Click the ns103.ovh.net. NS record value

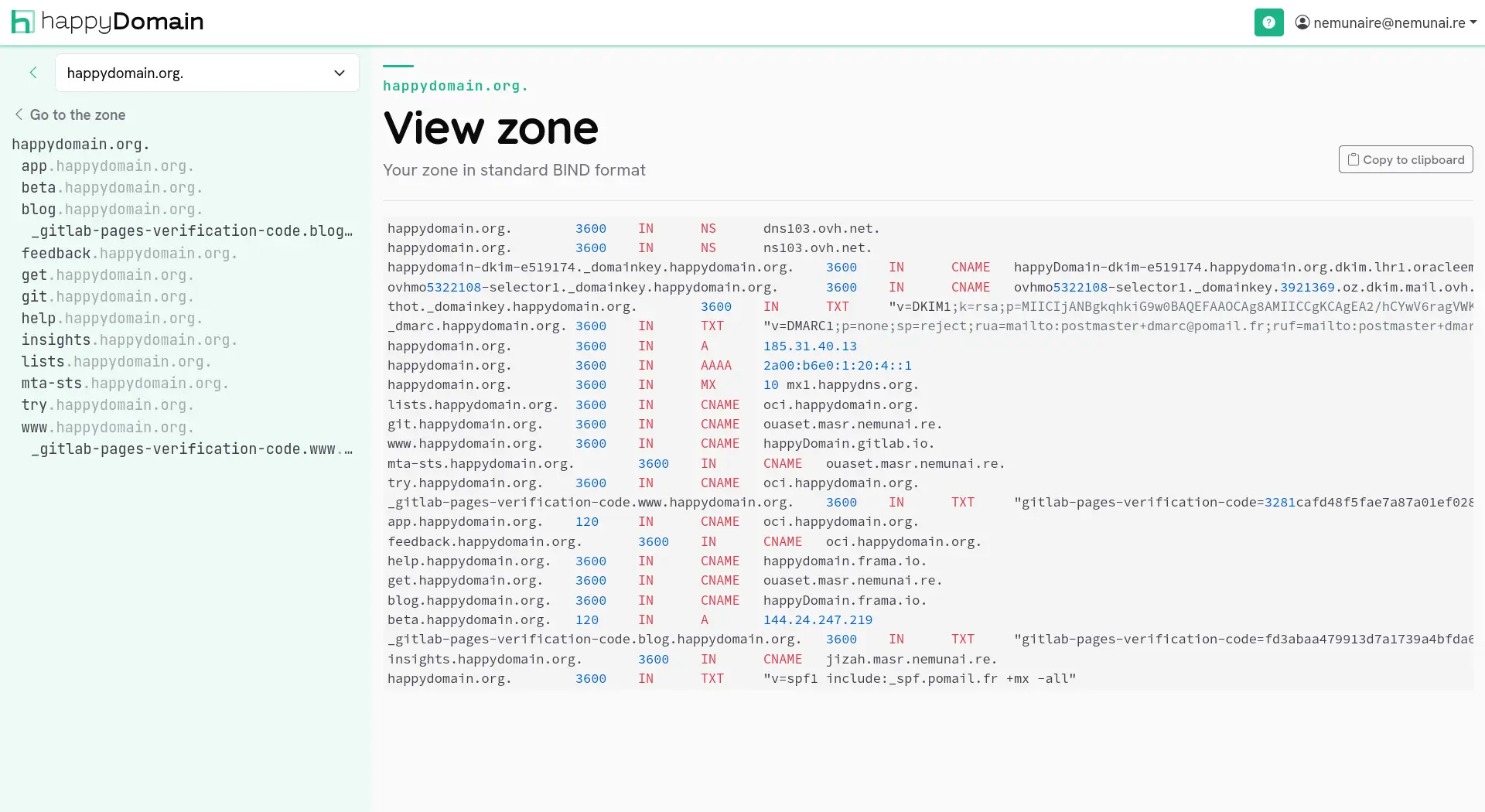click(818, 247)
